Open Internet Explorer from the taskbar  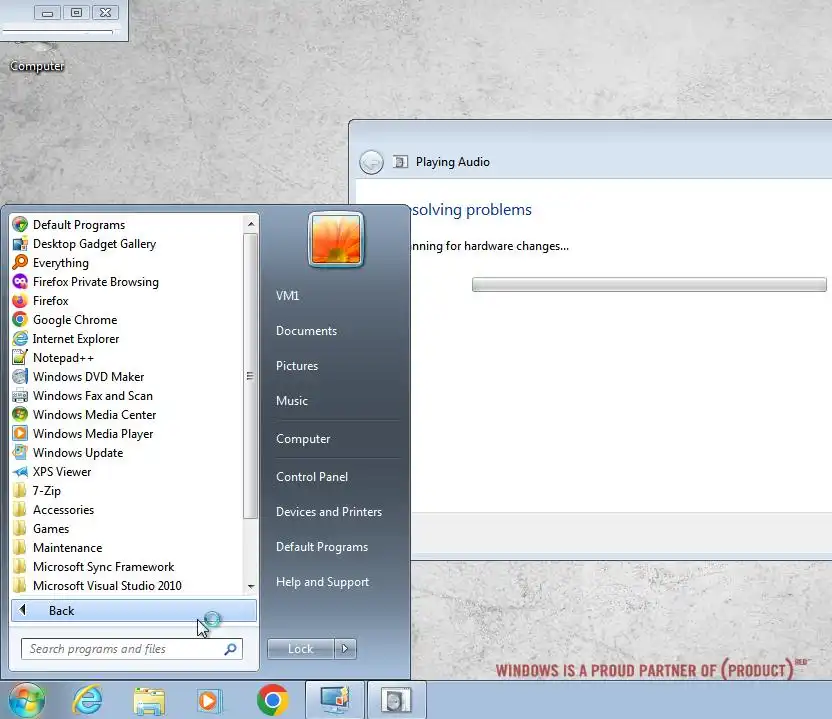(x=88, y=700)
